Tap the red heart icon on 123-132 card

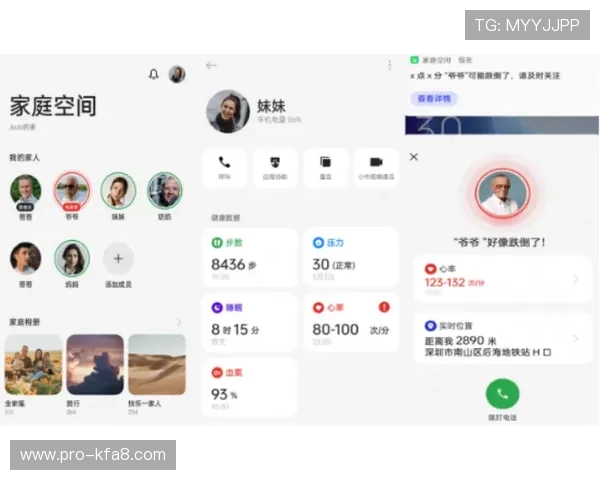point(430,269)
